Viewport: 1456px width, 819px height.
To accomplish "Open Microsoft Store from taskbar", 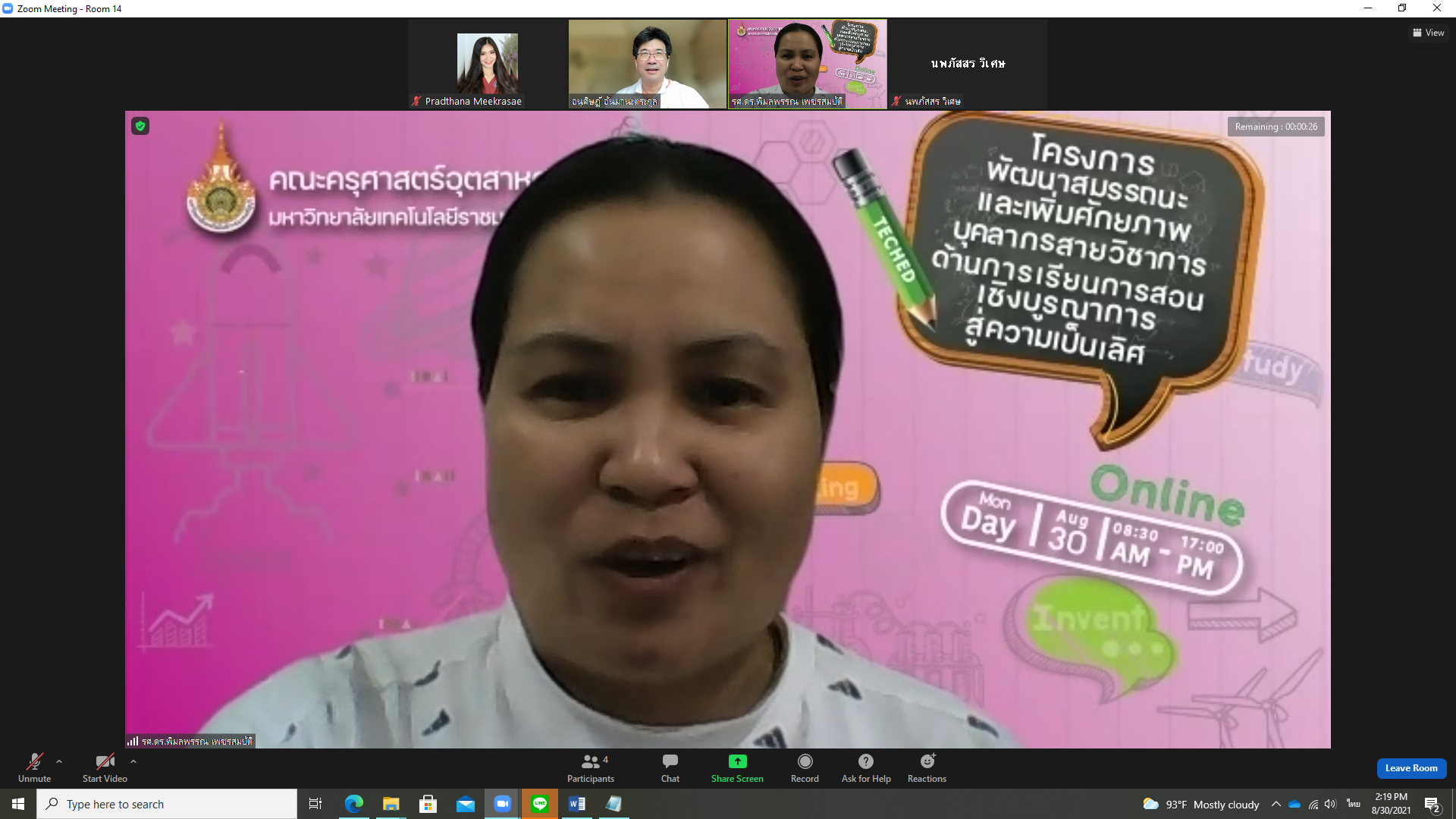I will pyautogui.click(x=428, y=804).
